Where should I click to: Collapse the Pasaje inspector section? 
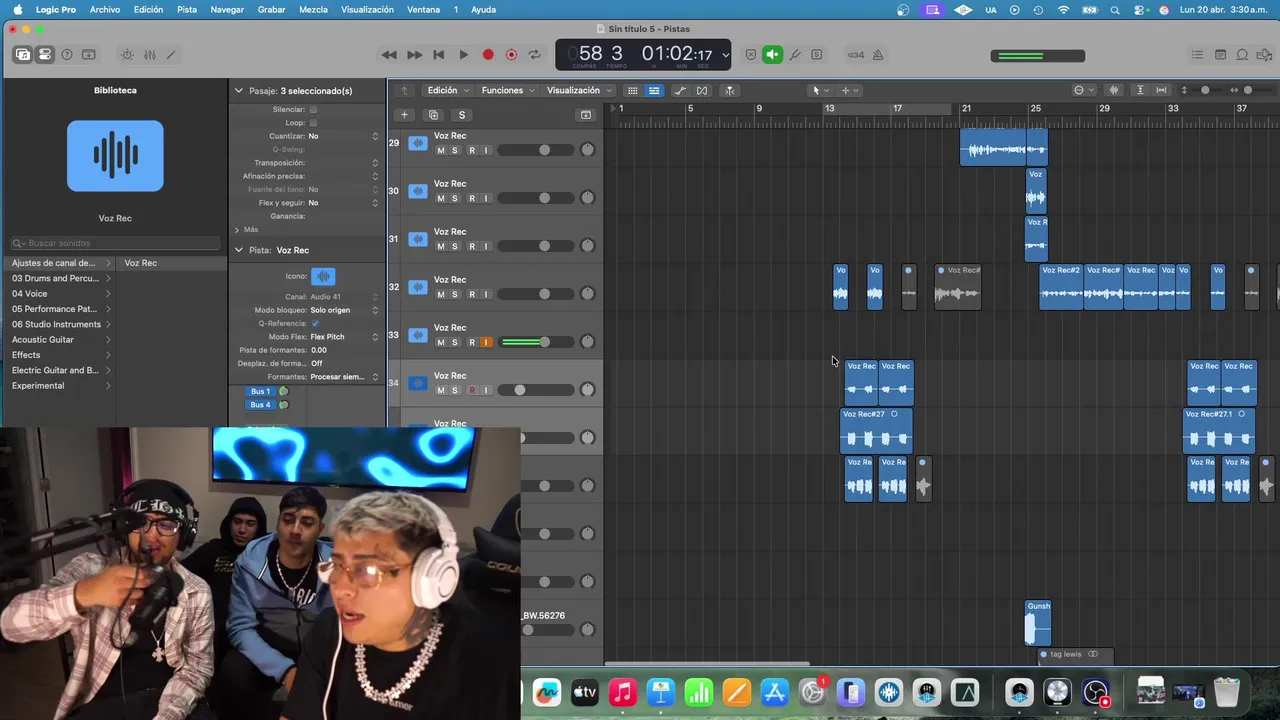pyautogui.click(x=238, y=90)
